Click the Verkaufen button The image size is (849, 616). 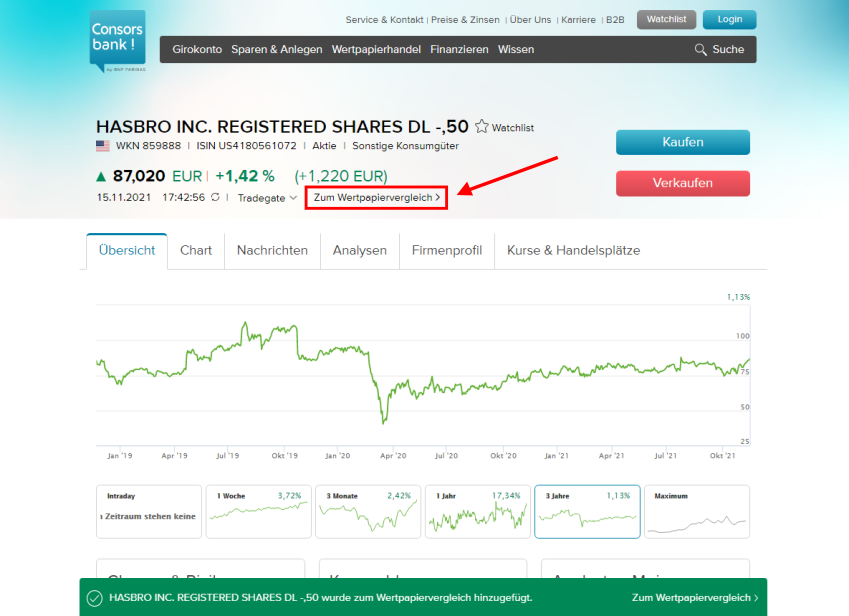click(x=683, y=184)
